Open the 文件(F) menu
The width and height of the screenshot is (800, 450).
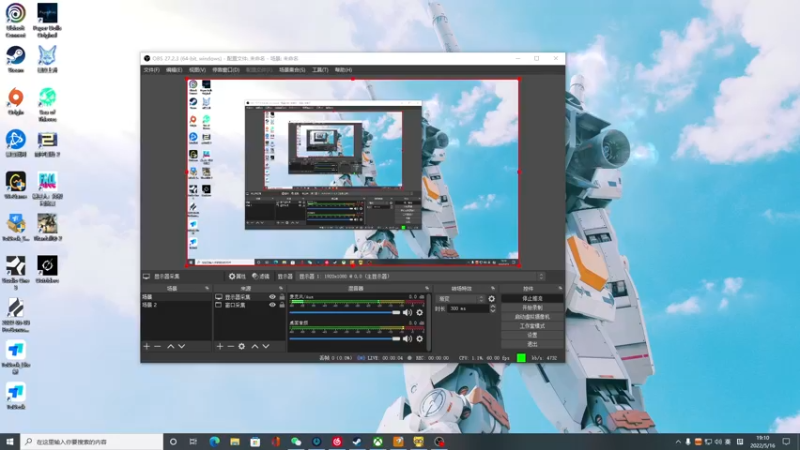pos(151,70)
